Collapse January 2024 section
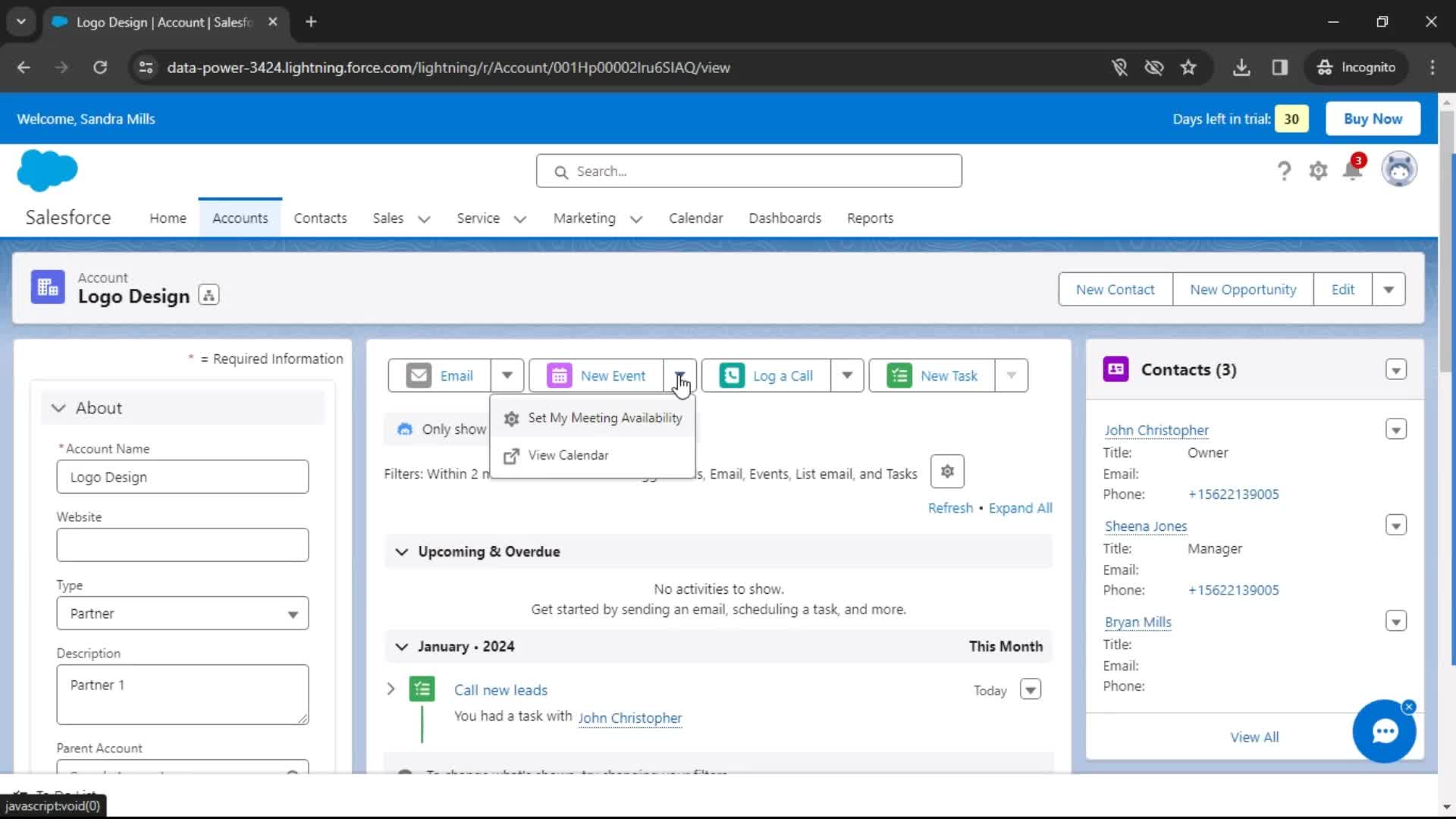This screenshot has height=819, width=1456. [x=402, y=647]
